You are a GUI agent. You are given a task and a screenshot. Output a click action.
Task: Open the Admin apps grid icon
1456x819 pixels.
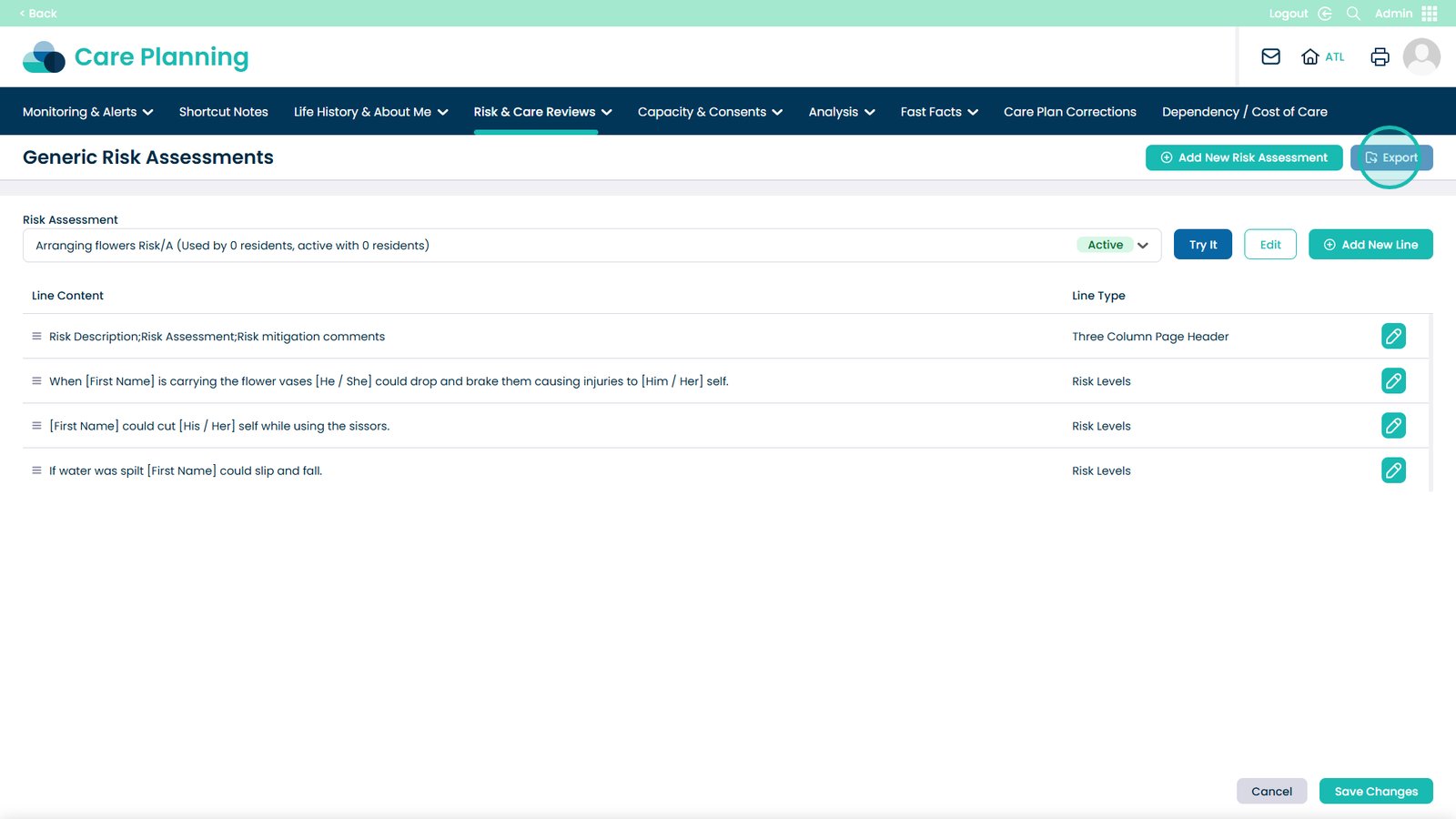(1429, 14)
